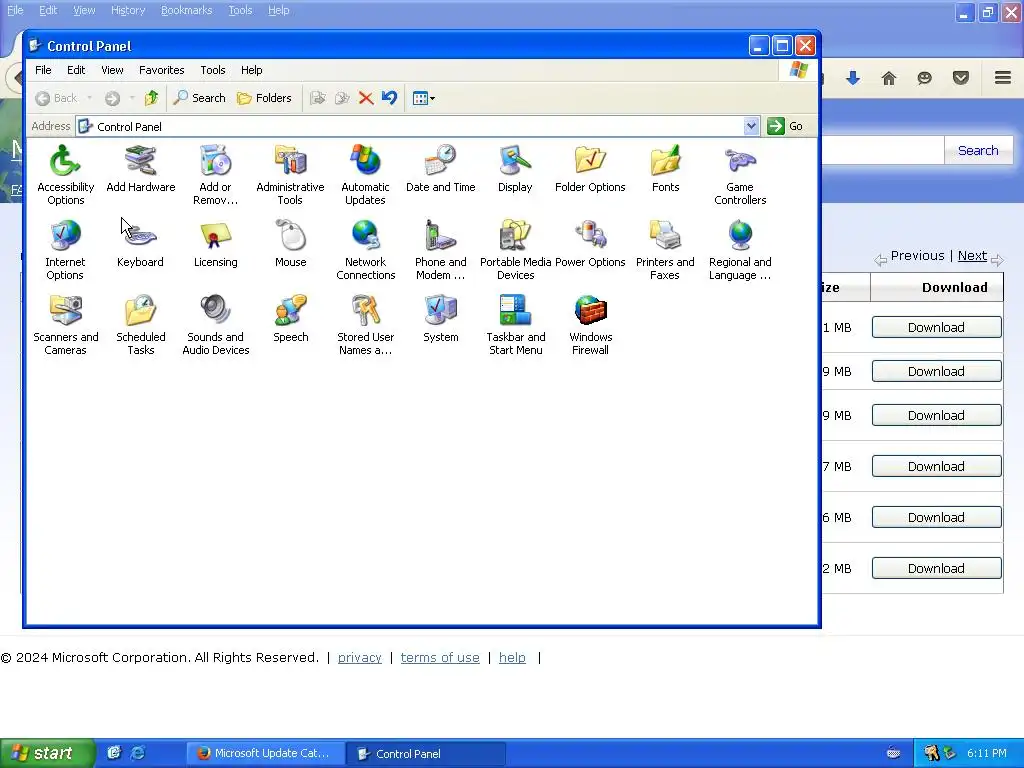
Task: Expand the Address bar dropdown arrow
Action: click(751, 126)
